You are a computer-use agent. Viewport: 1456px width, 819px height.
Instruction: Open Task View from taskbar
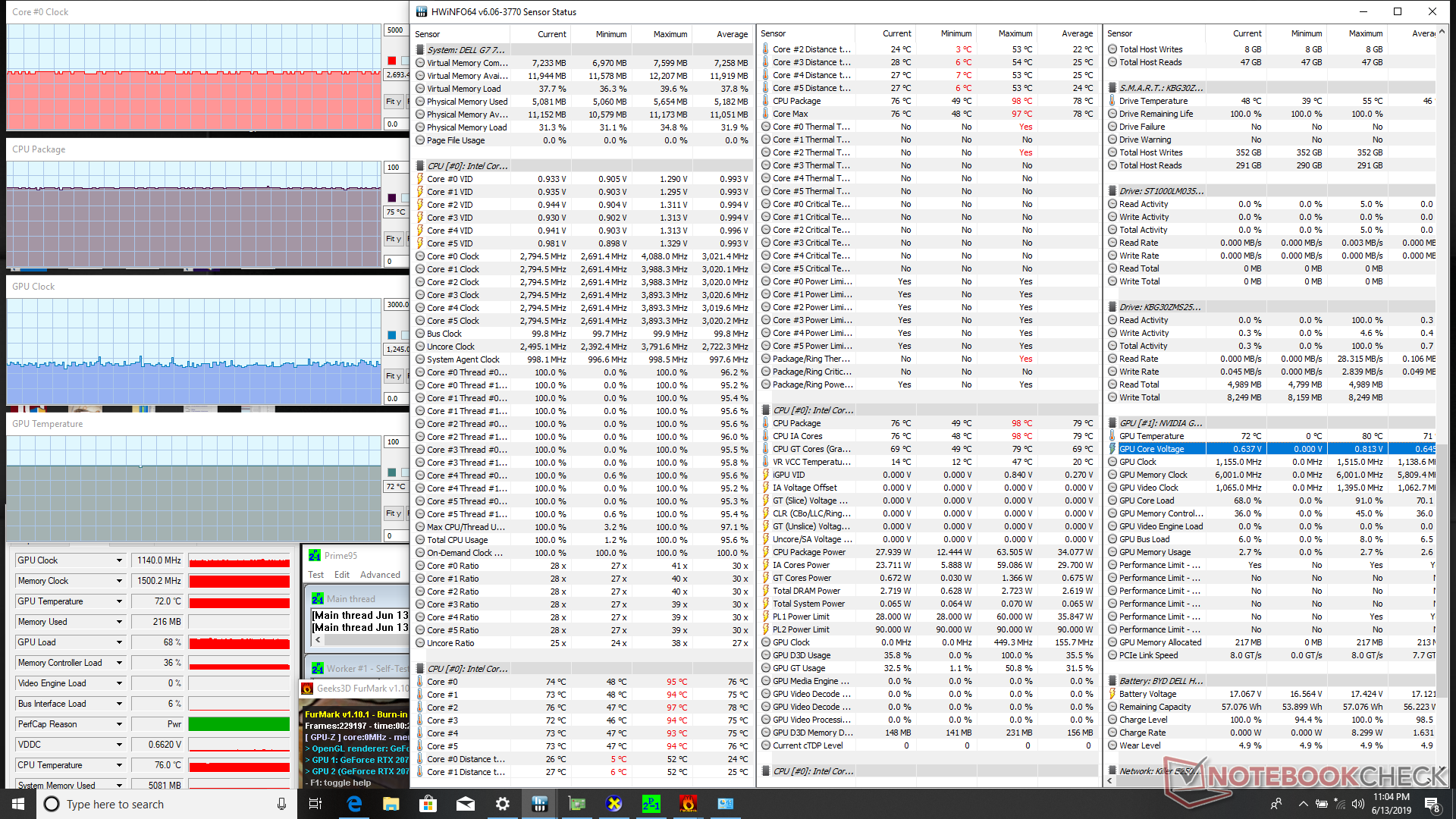point(315,804)
